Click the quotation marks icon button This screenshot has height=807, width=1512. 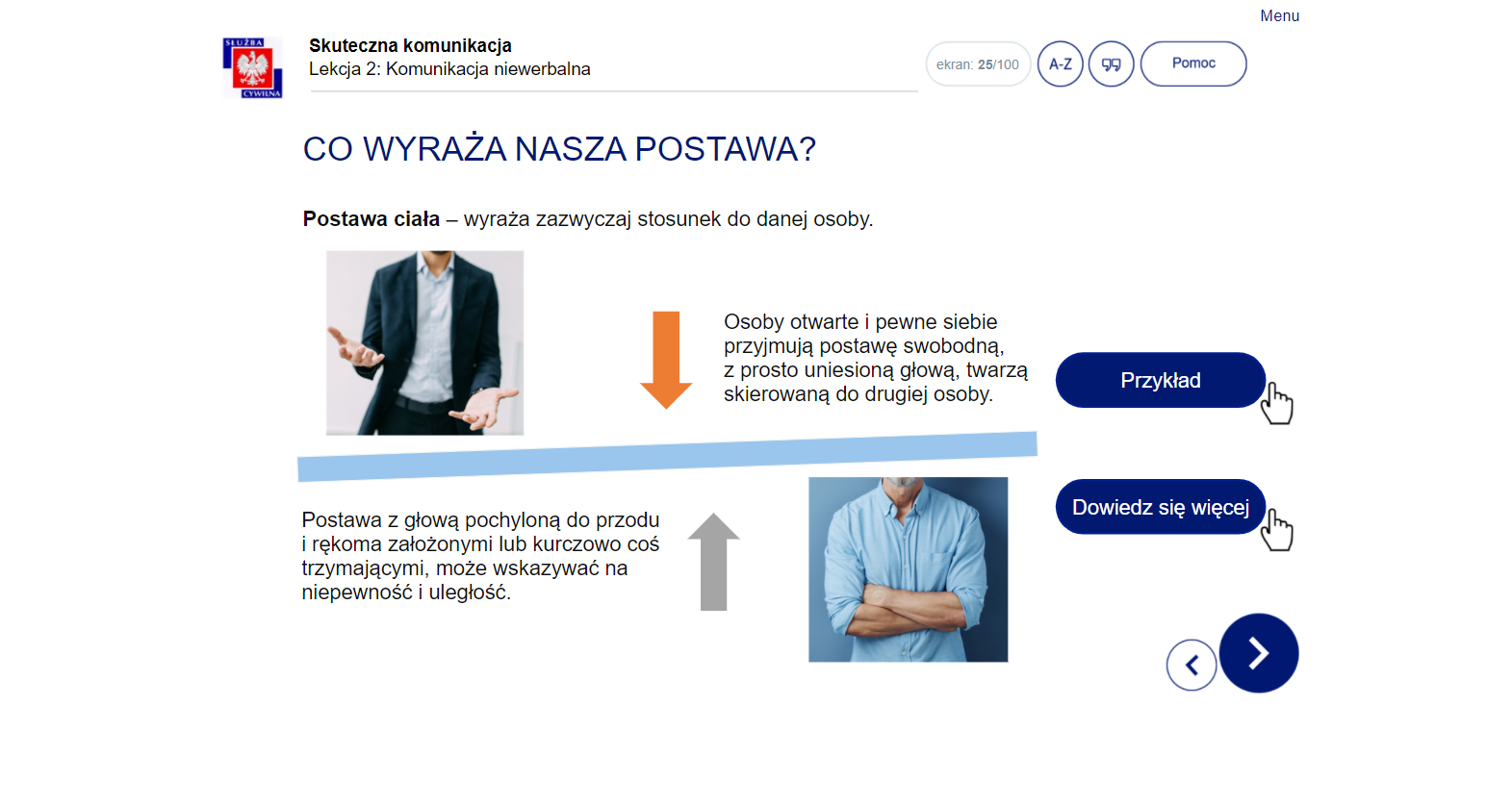(1111, 64)
